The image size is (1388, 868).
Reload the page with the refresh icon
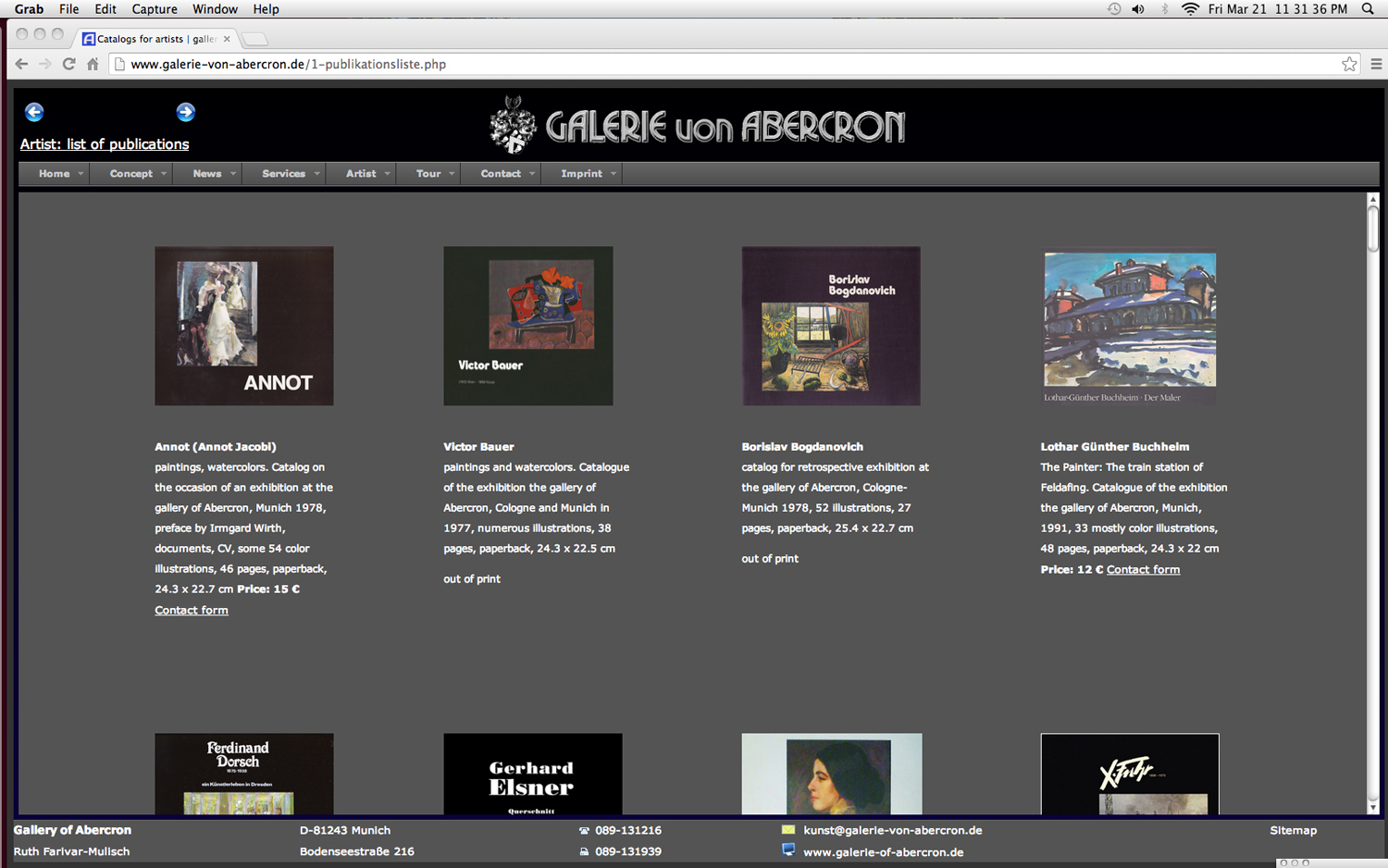(68, 64)
